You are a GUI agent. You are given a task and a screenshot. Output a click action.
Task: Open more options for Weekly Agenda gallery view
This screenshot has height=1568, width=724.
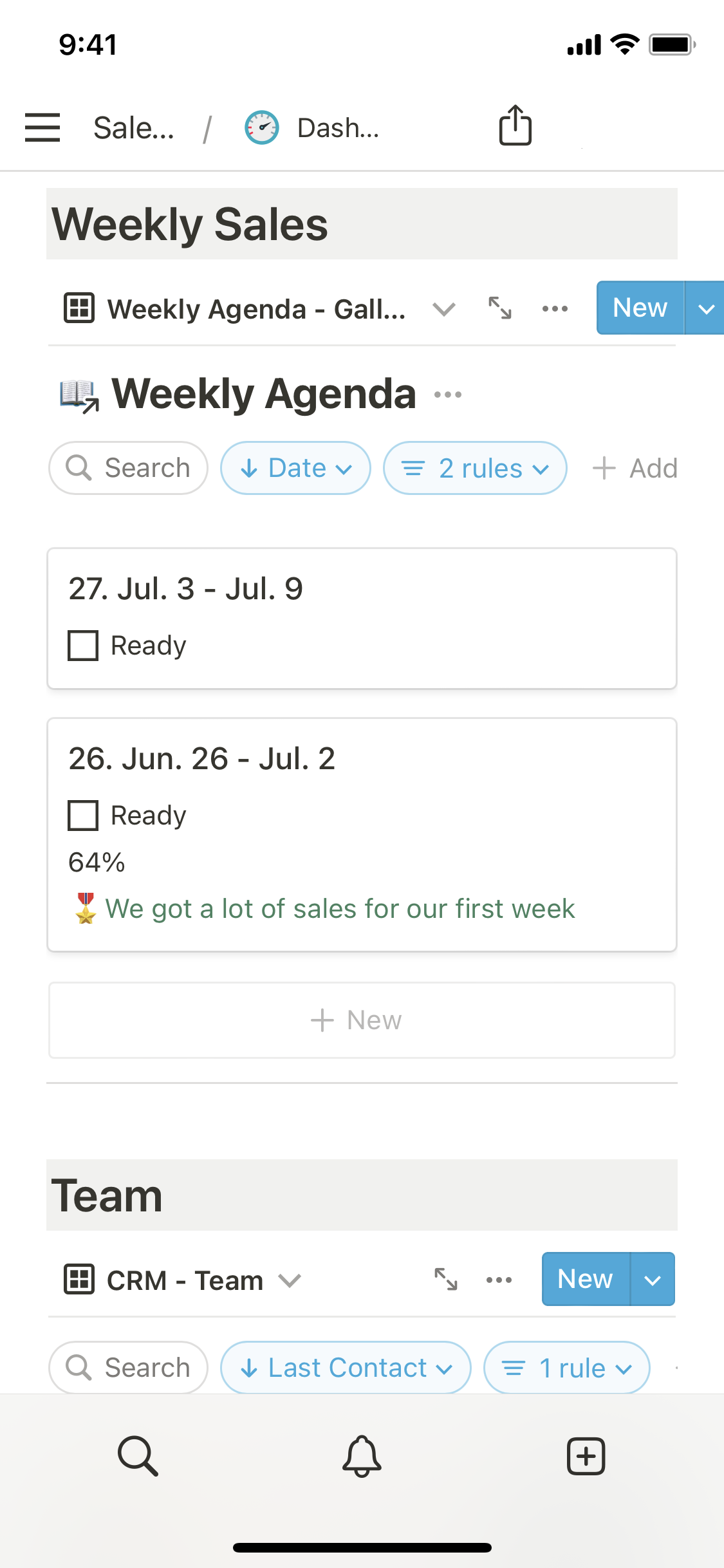[x=555, y=308]
